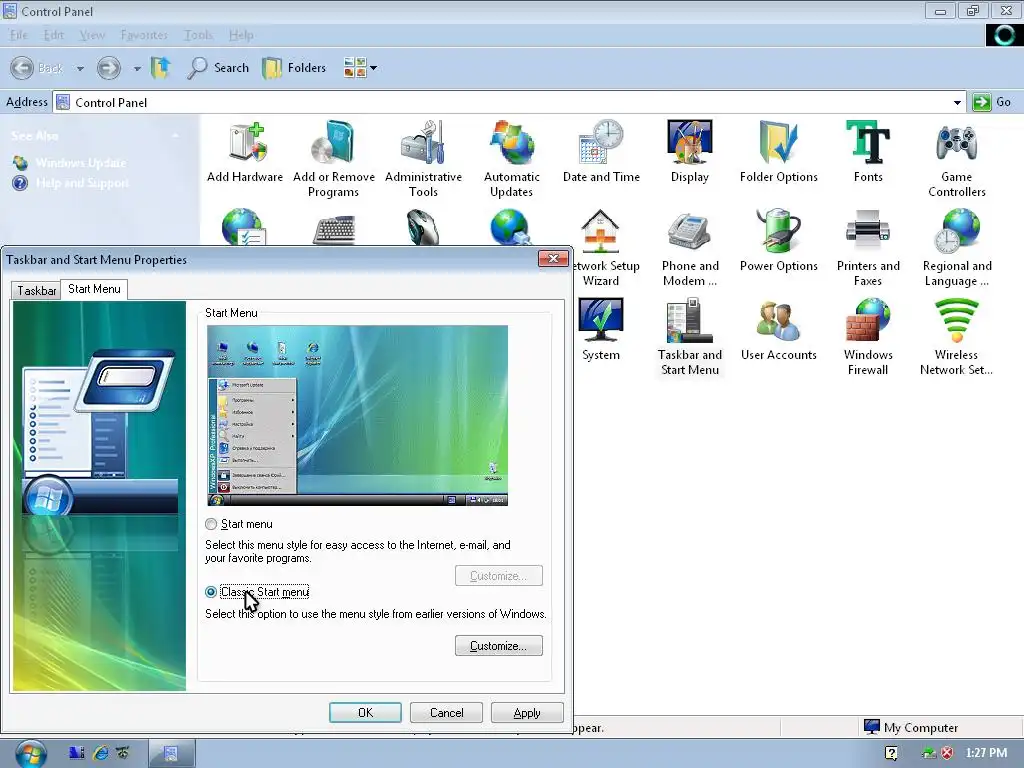Open the File menu
The width and height of the screenshot is (1024, 768).
(19, 35)
